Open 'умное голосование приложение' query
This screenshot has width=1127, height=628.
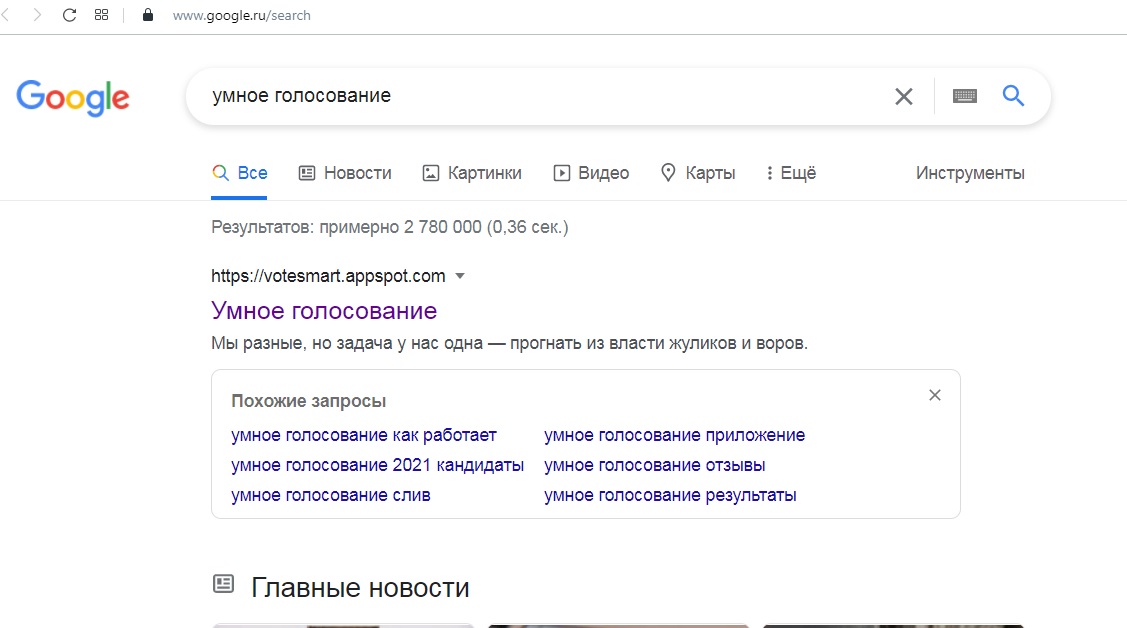coord(674,435)
